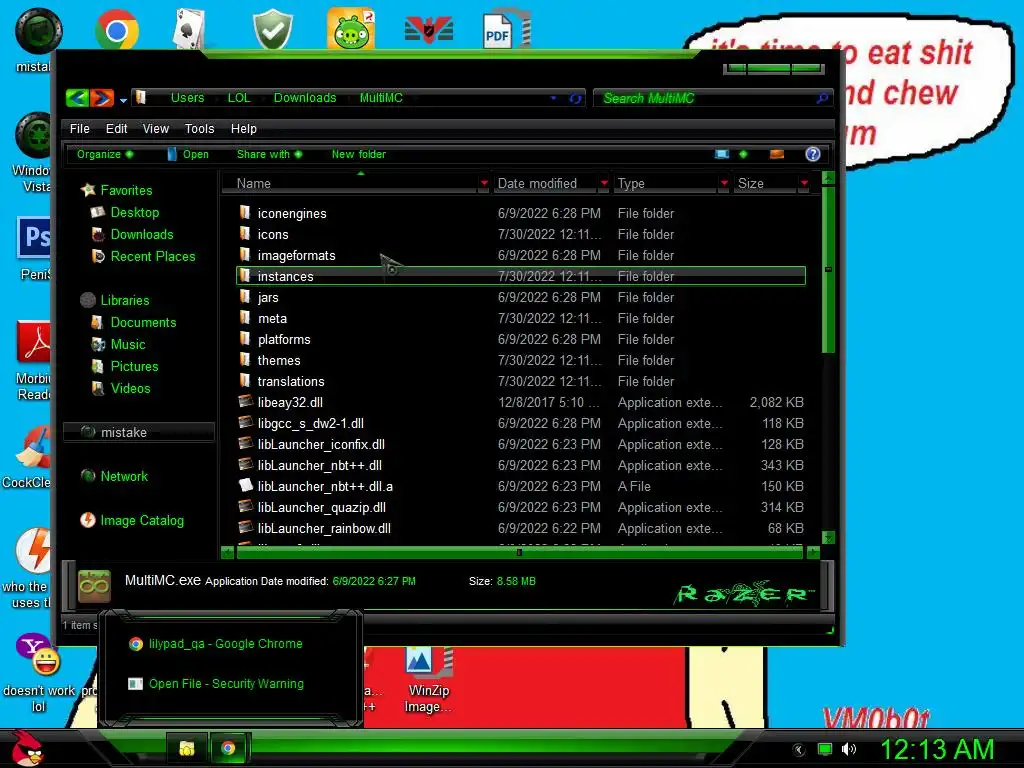Open Recent Places in navigation pane
The image size is (1024, 768).
click(x=153, y=257)
